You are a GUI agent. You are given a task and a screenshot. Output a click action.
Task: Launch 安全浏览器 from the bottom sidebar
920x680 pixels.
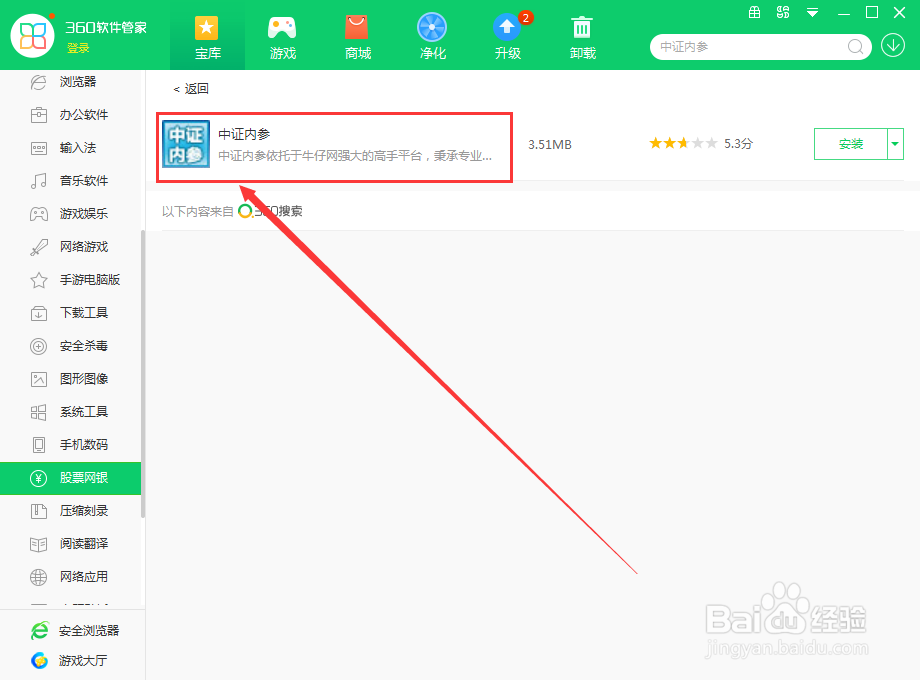click(x=75, y=631)
